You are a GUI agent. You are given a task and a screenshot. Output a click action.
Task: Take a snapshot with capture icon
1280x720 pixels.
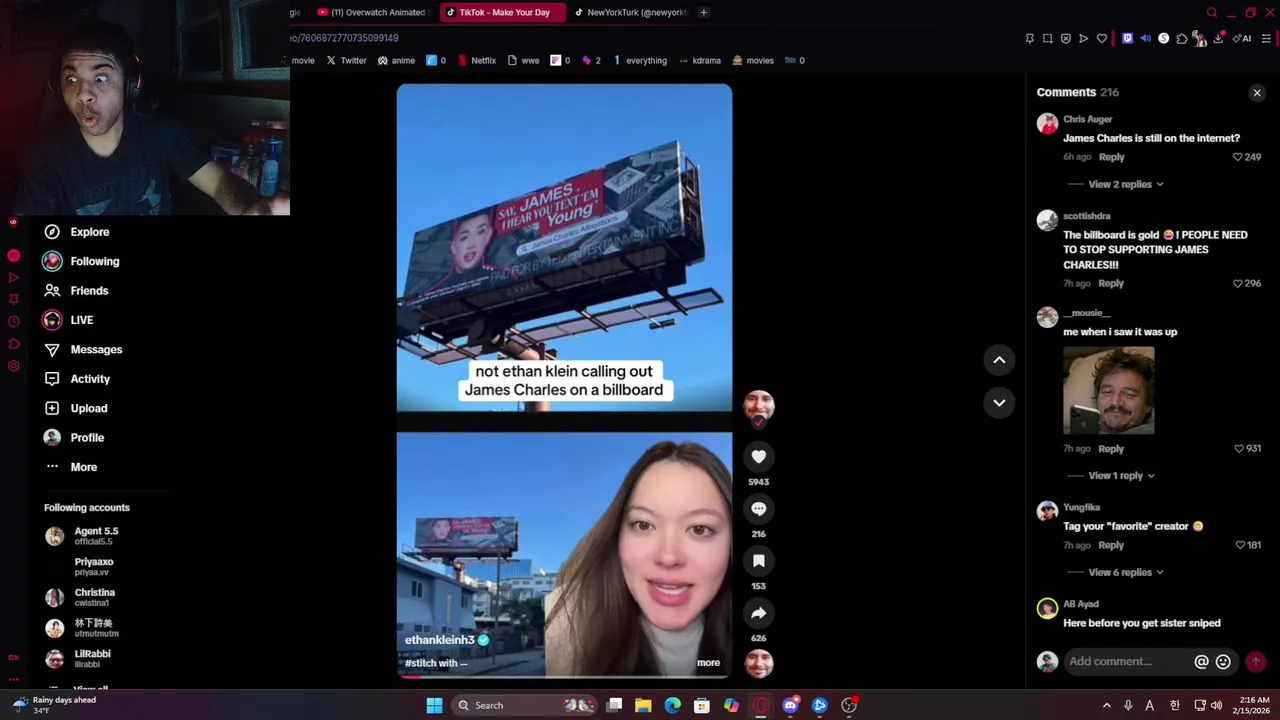(1047, 39)
